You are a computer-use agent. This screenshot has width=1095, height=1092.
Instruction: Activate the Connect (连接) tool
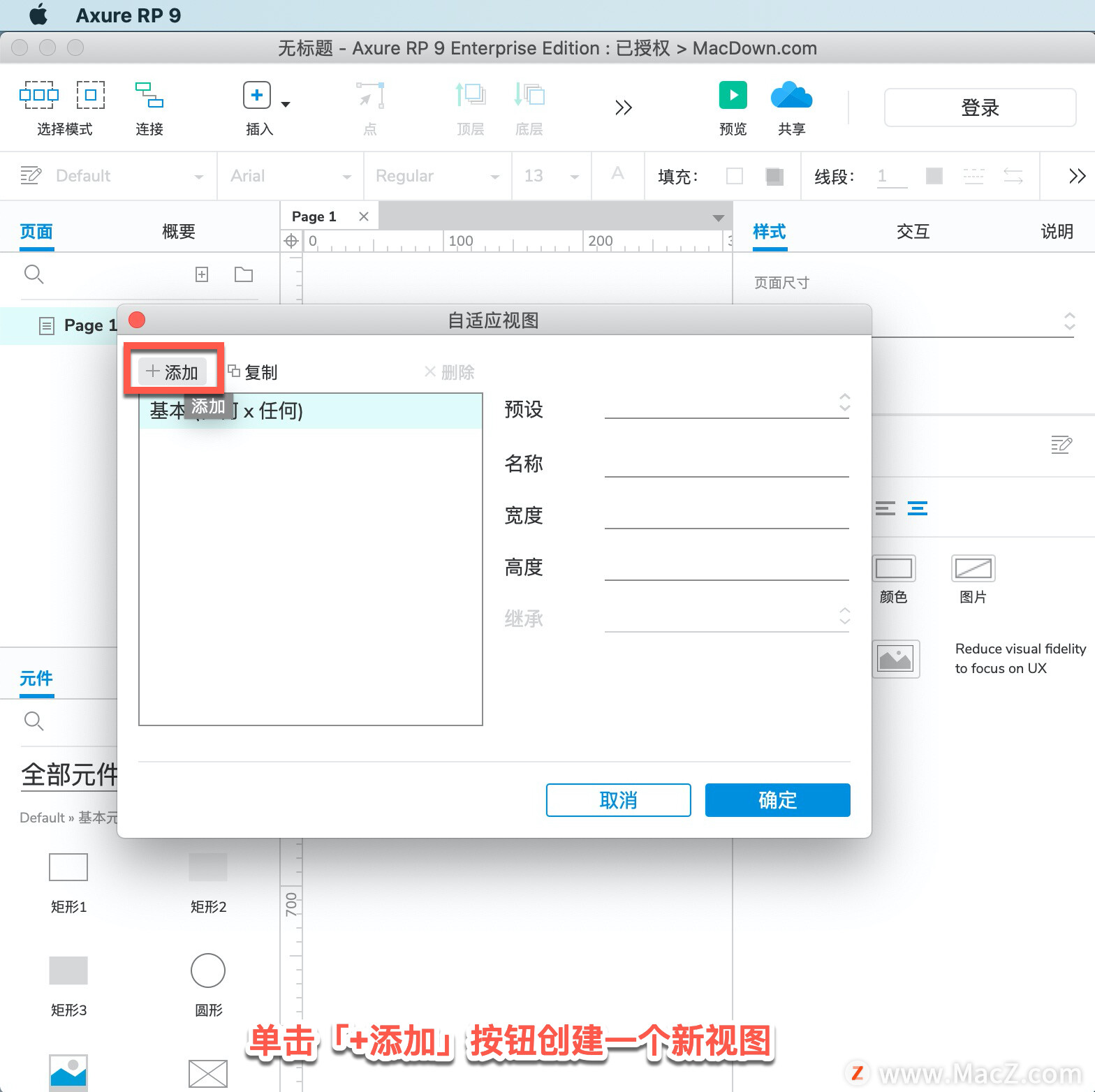(x=149, y=95)
